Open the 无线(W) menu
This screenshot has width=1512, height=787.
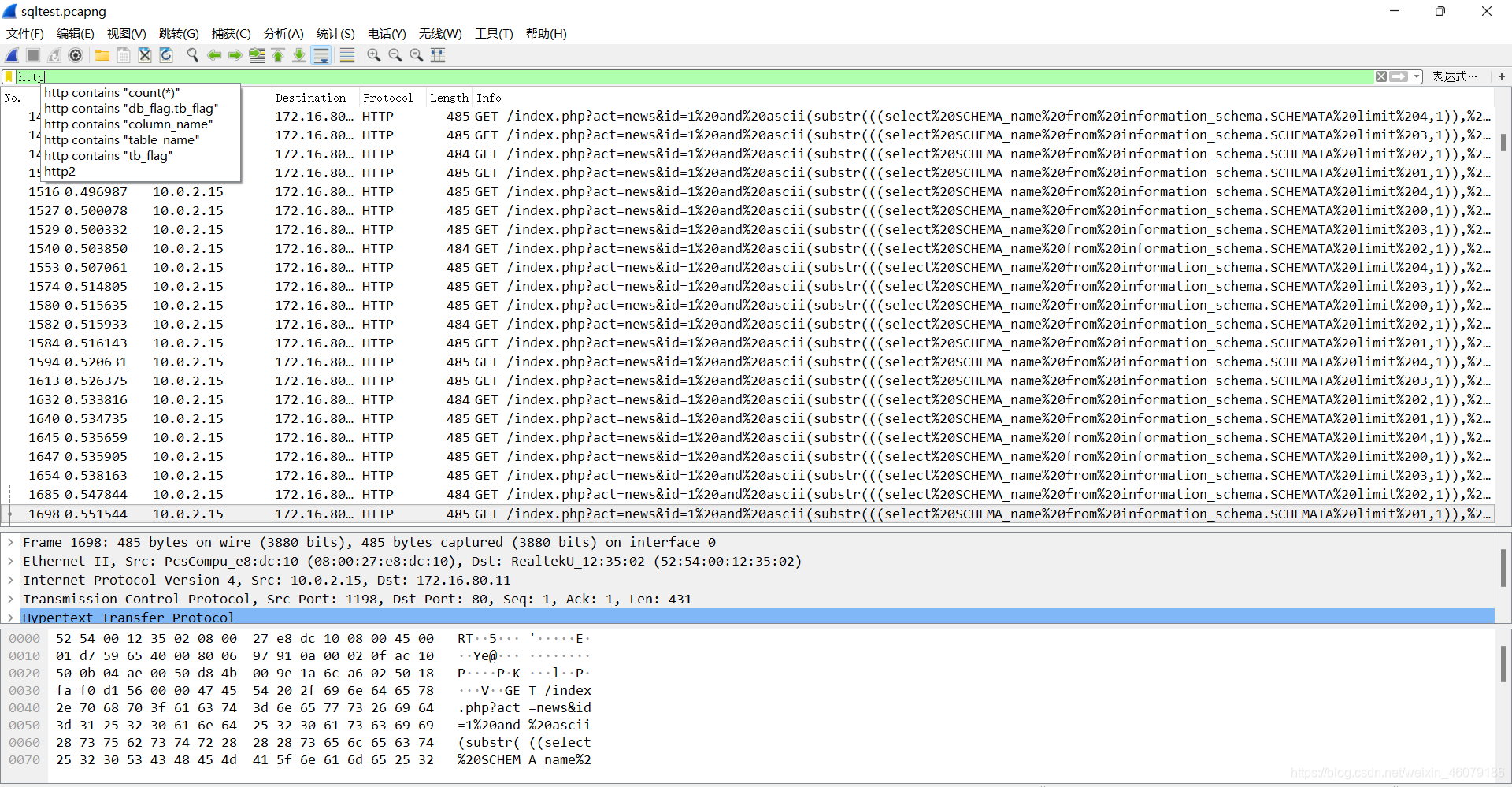440,34
